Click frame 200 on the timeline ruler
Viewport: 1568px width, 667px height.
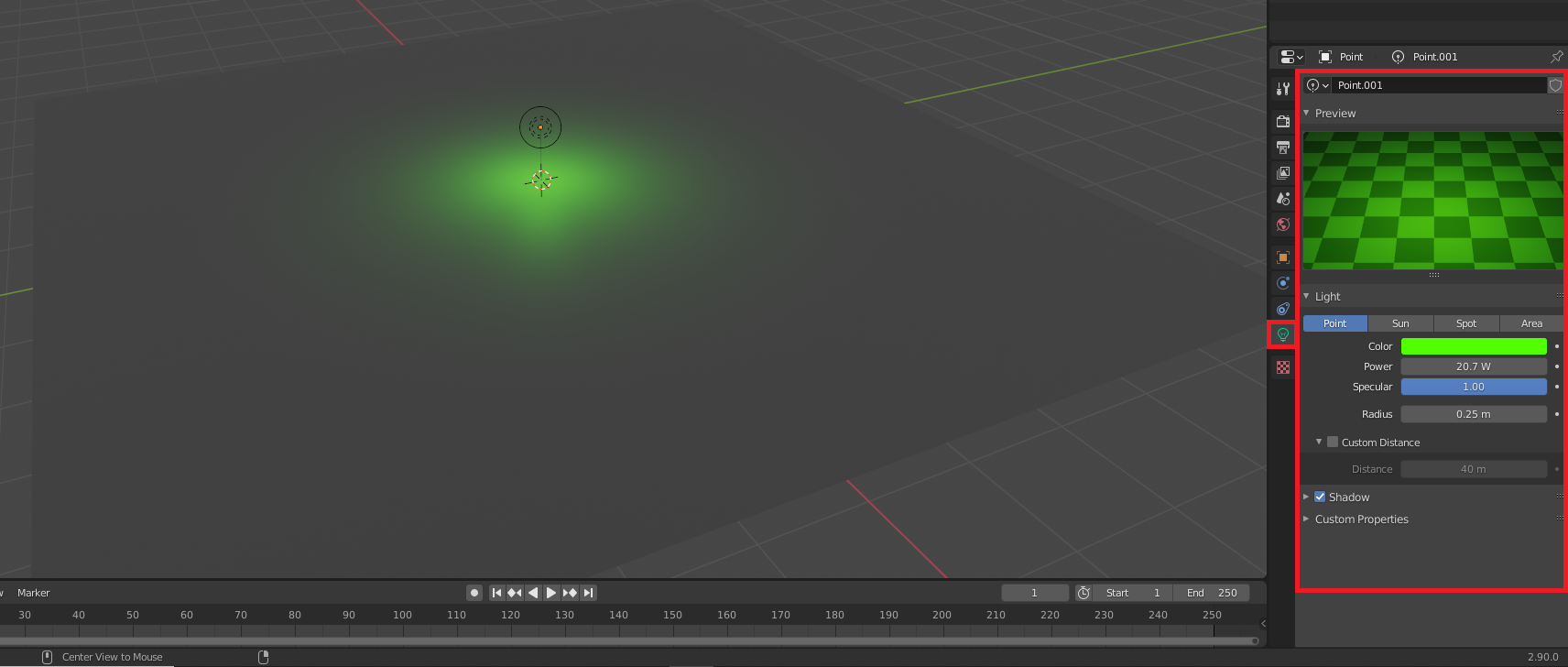pyautogui.click(x=942, y=615)
